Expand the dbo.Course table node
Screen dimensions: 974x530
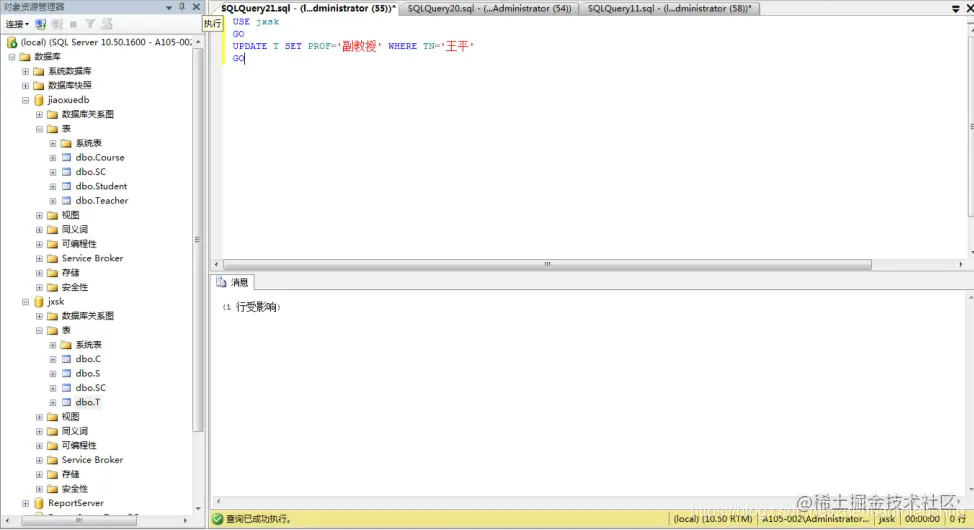pyautogui.click(x=53, y=158)
